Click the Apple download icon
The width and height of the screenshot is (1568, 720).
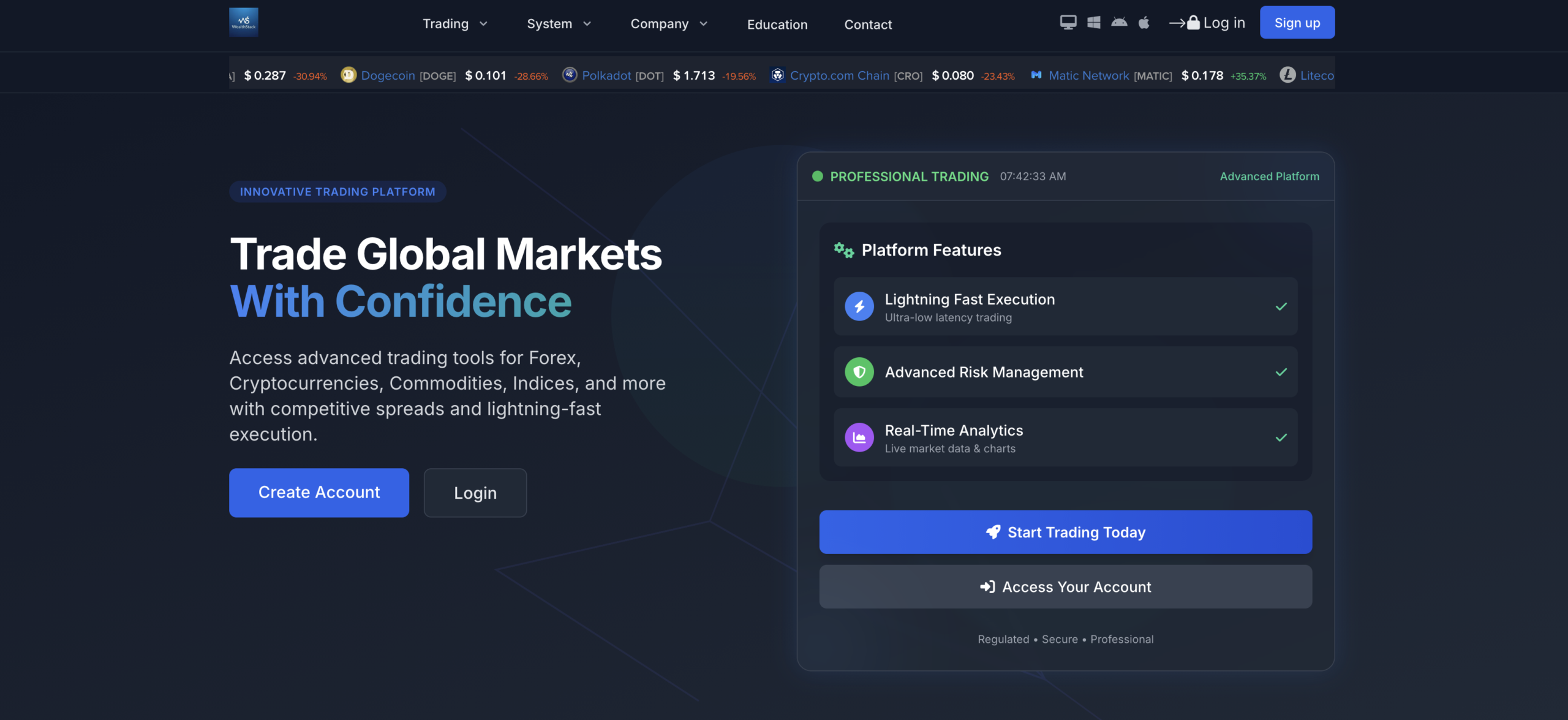coord(1144,22)
